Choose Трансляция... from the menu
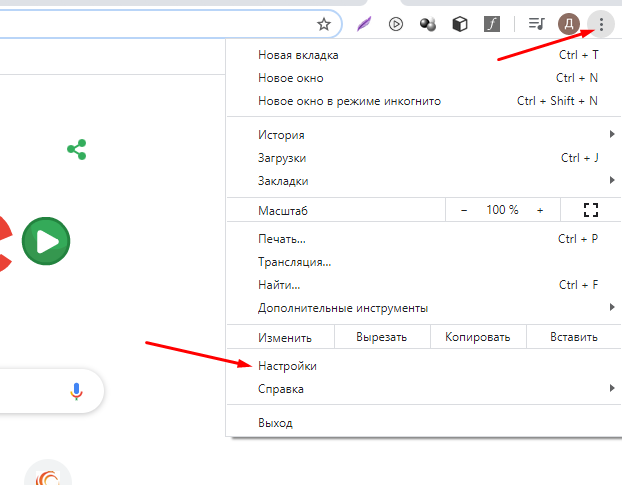 pyautogui.click(x=424, y=262)
